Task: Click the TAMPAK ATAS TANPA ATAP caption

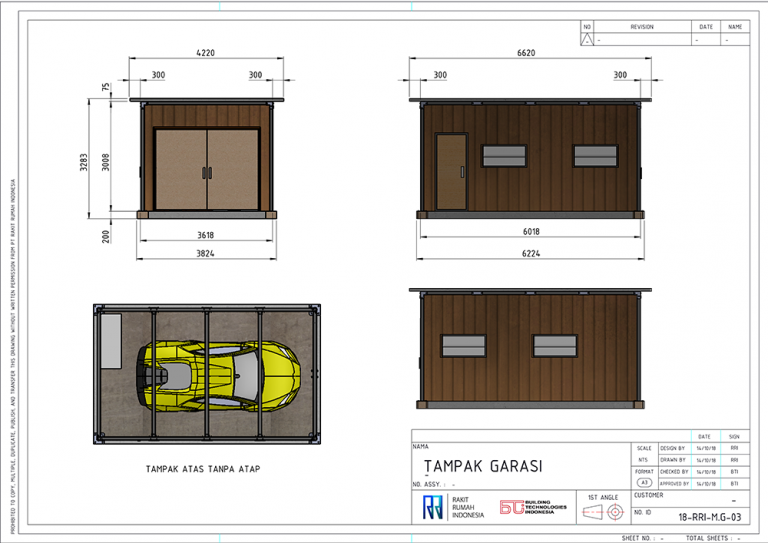Action: [203, 468]
